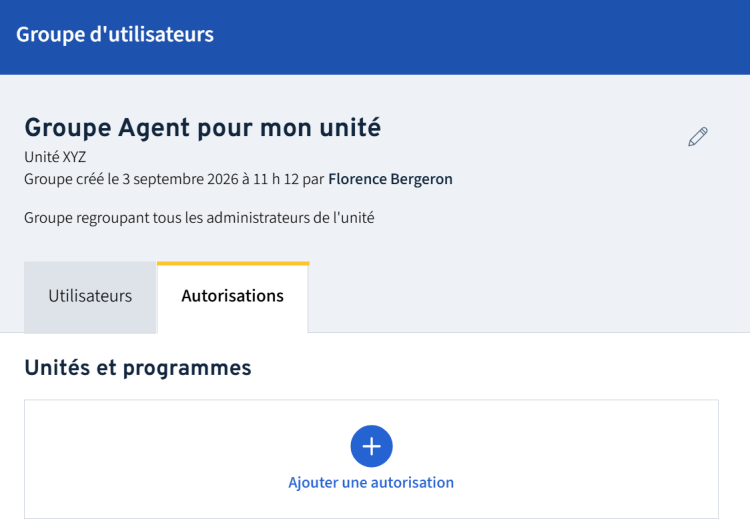This screenshot has width=750, height=531.
Task: Click the Unité XYZ label
Action: pos(55,157)
